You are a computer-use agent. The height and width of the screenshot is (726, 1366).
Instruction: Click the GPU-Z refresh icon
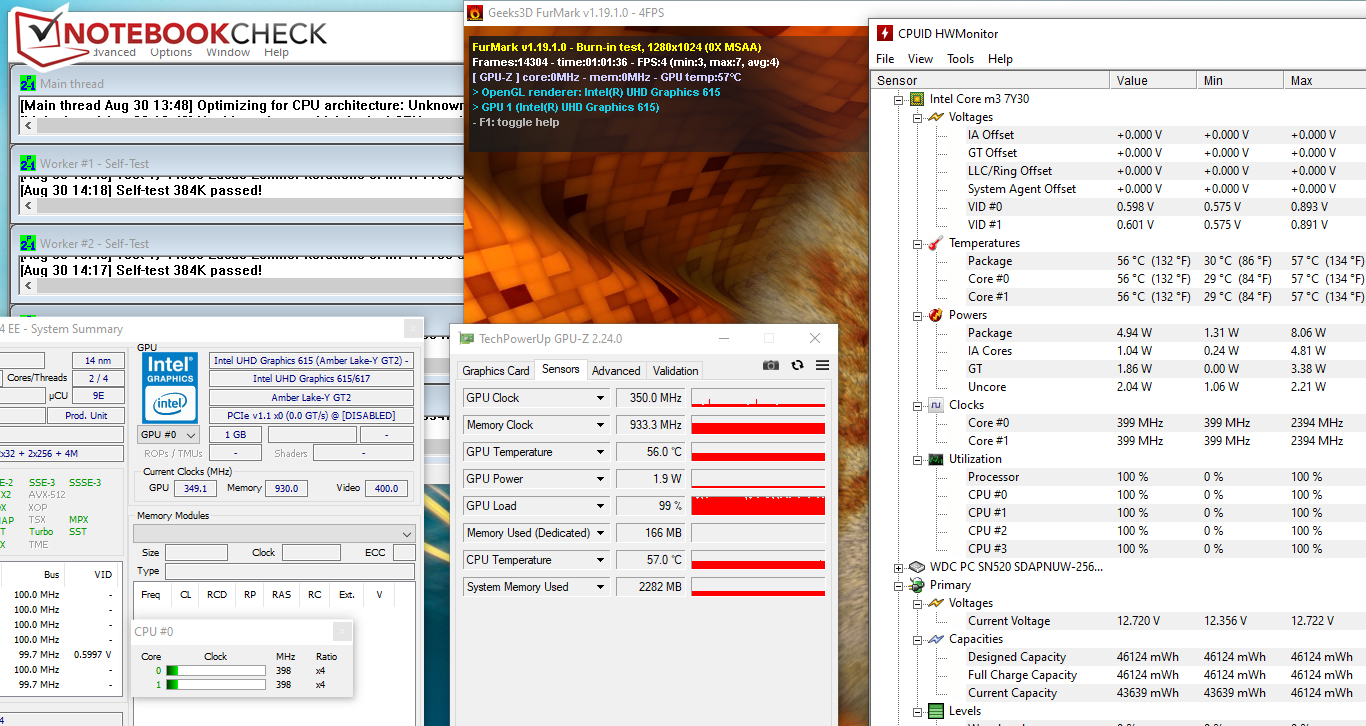(x=797, y=366)
